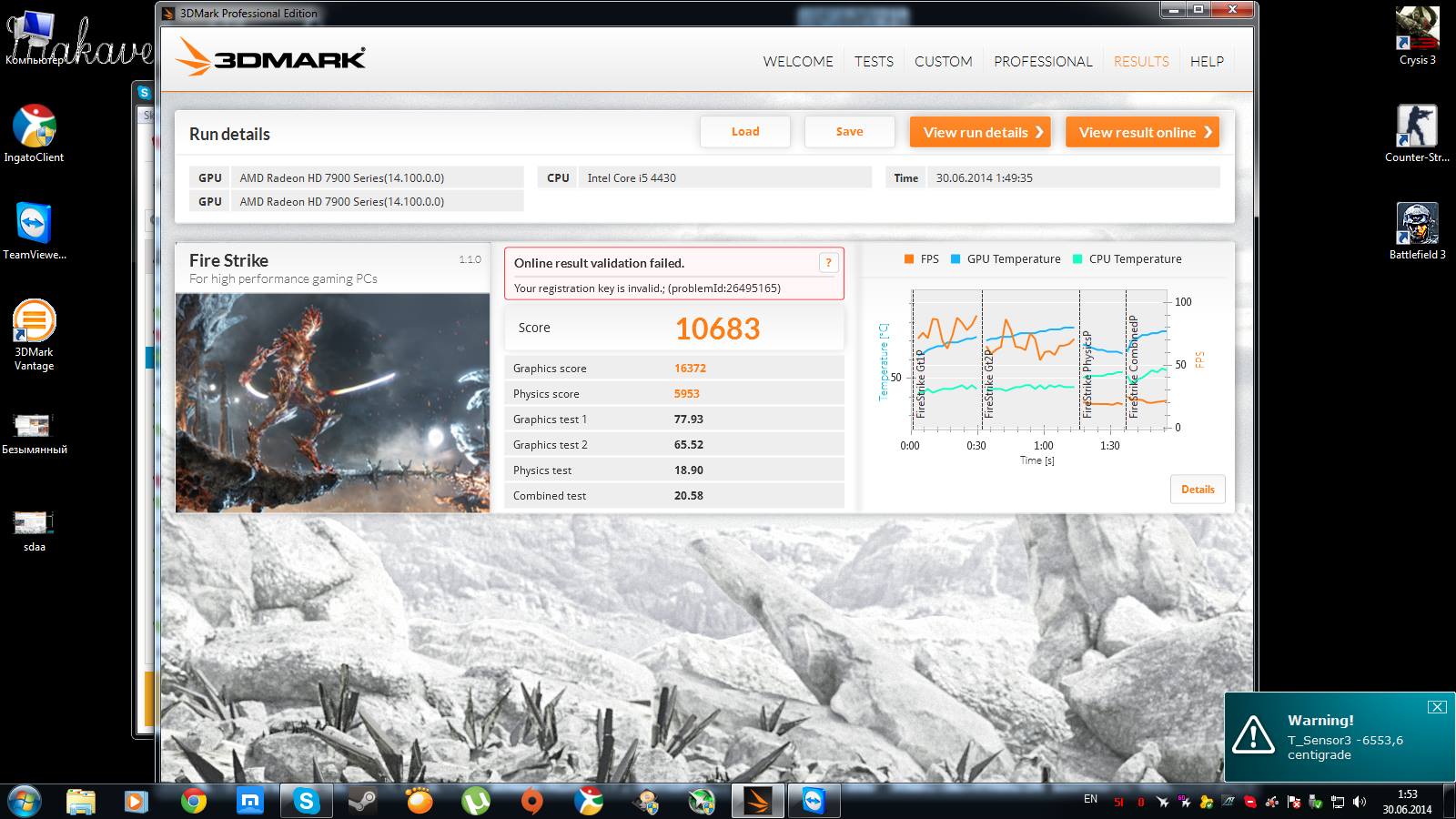The height and width of the screenshot is (819, 1456).
Task: Open Компьютер desktop icon
Action: click(34, 36)
